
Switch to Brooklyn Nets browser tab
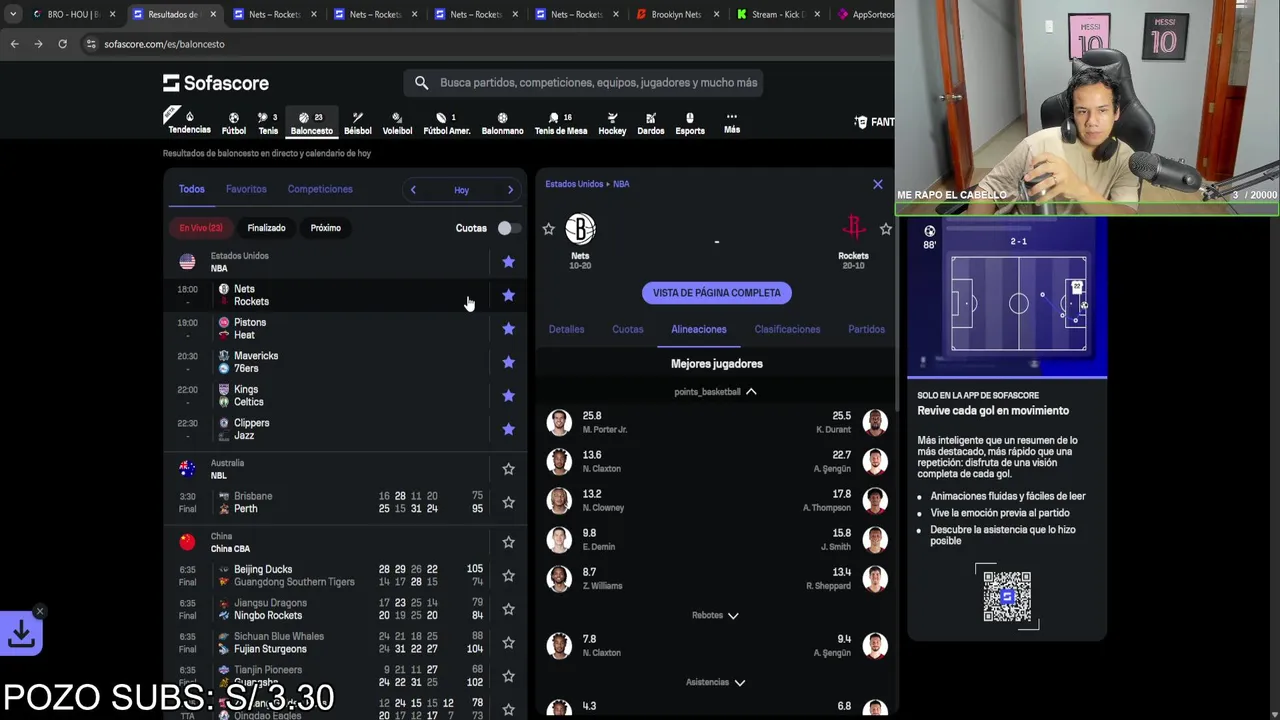tap(676, 15)
